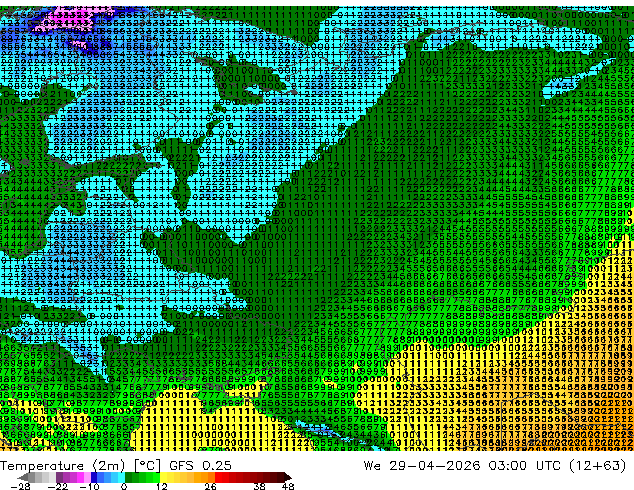The height and width of the screenshot is (490, 634).
Task: Click the 38 legend scale label
Action: [x=259, y=486]
